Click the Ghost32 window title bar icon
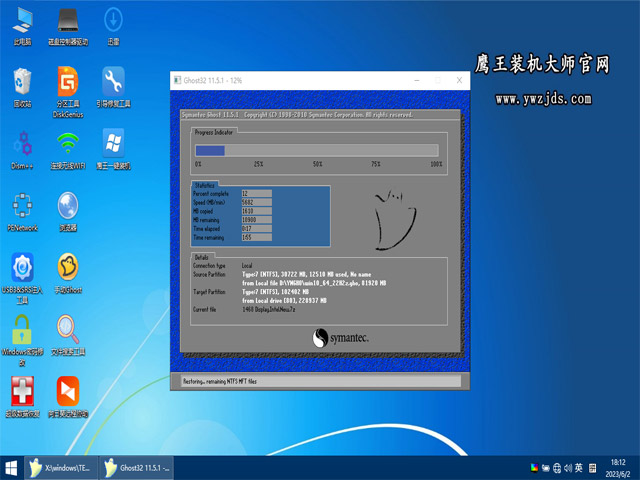 coord(177,80)
